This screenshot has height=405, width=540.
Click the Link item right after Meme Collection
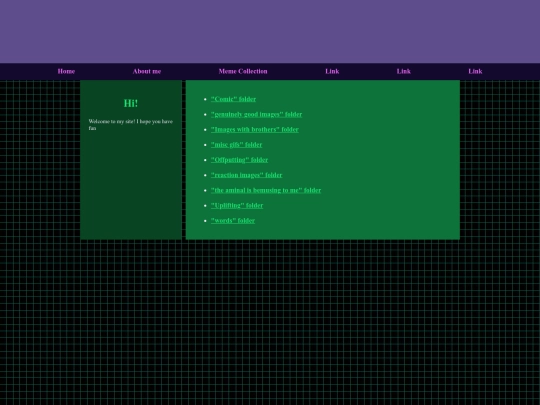pos(332,71)
